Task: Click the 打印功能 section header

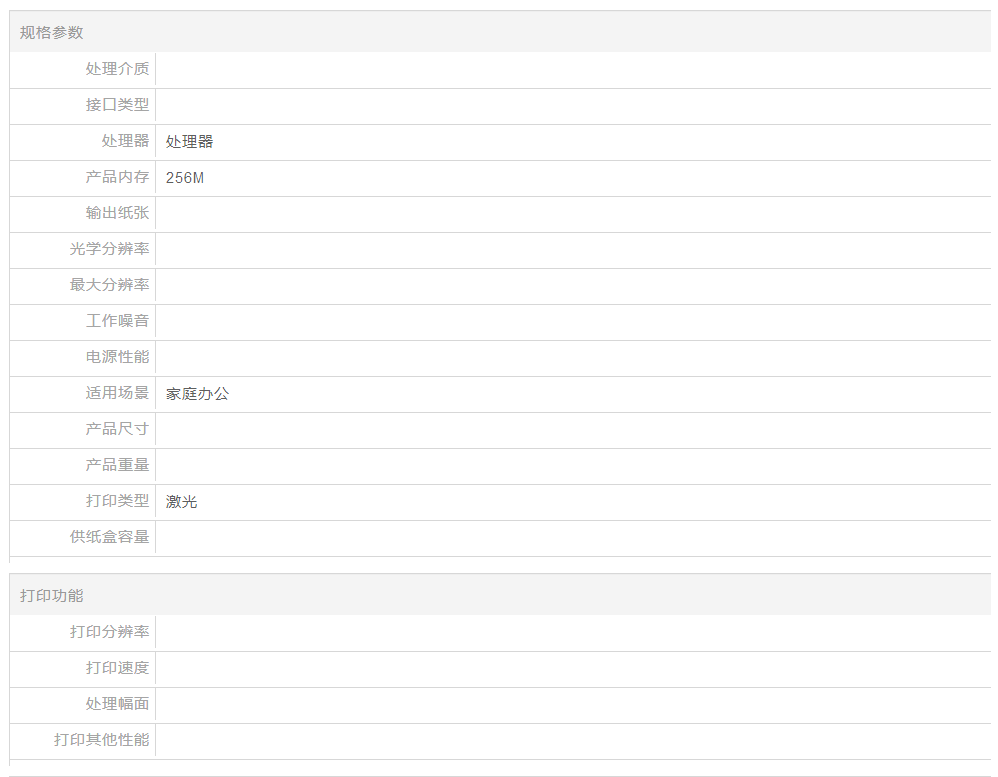Action: (x=52, y=596)
